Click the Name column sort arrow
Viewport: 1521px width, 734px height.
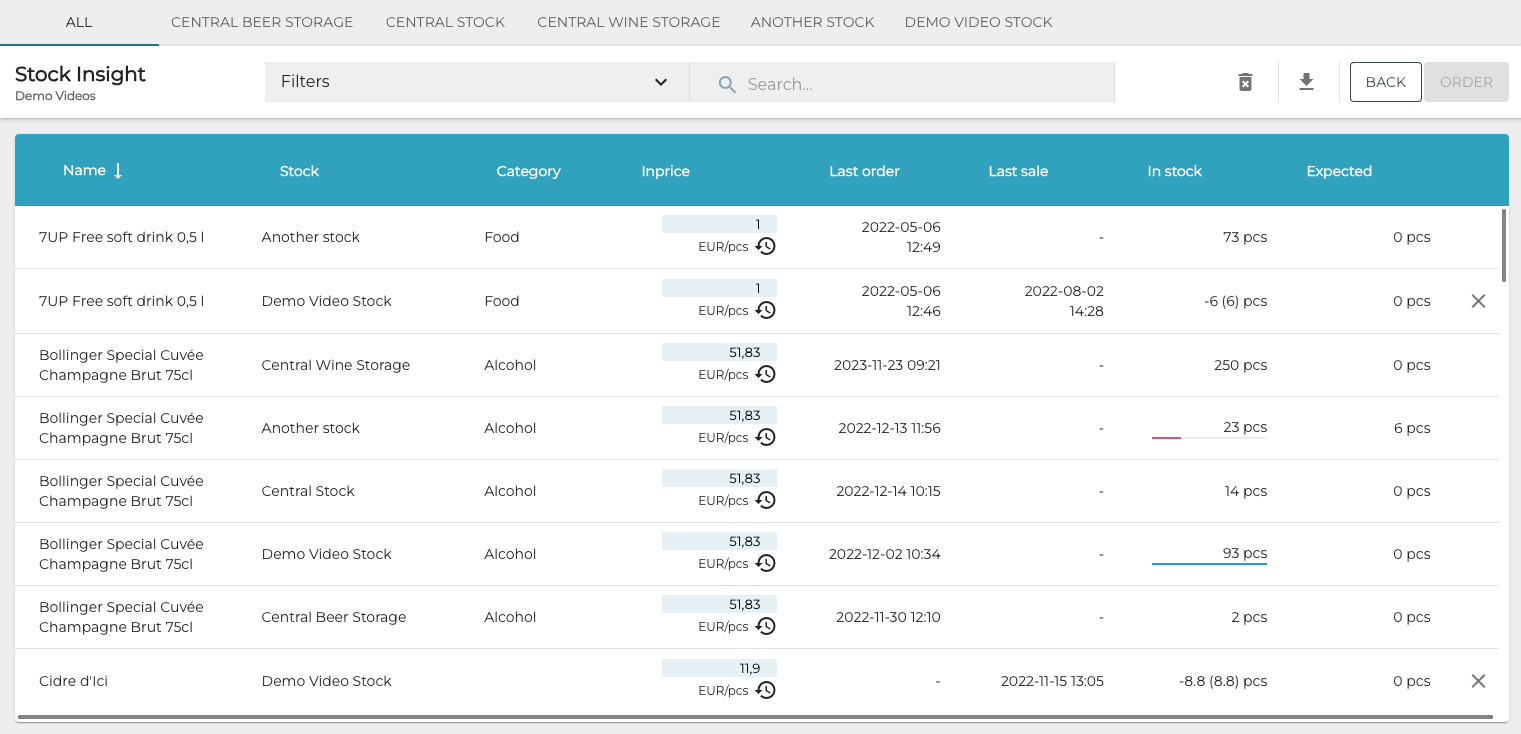point(118,171)
